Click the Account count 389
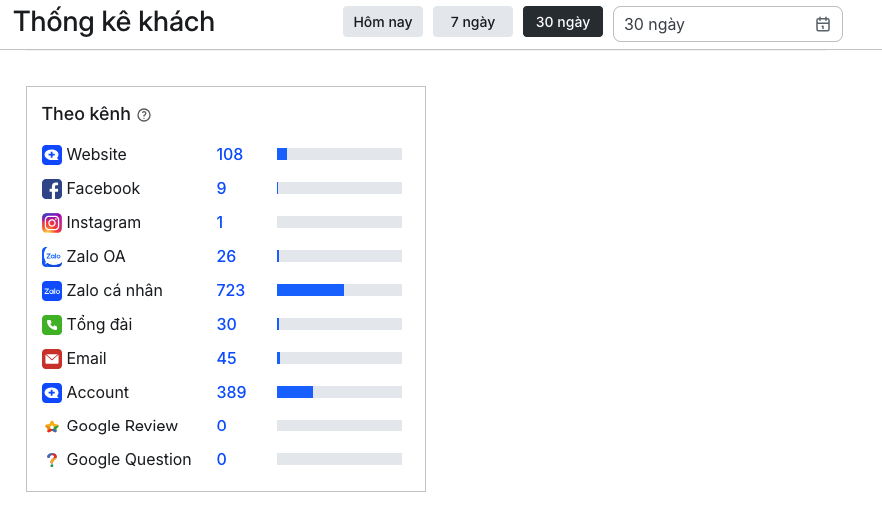Image resolution: width=882 pixels, height=518 pixels. point(231,393)
